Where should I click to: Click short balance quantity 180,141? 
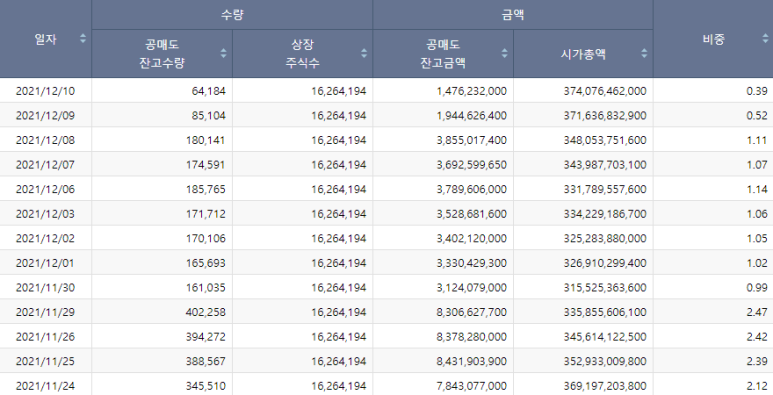(x=206, y=140)
